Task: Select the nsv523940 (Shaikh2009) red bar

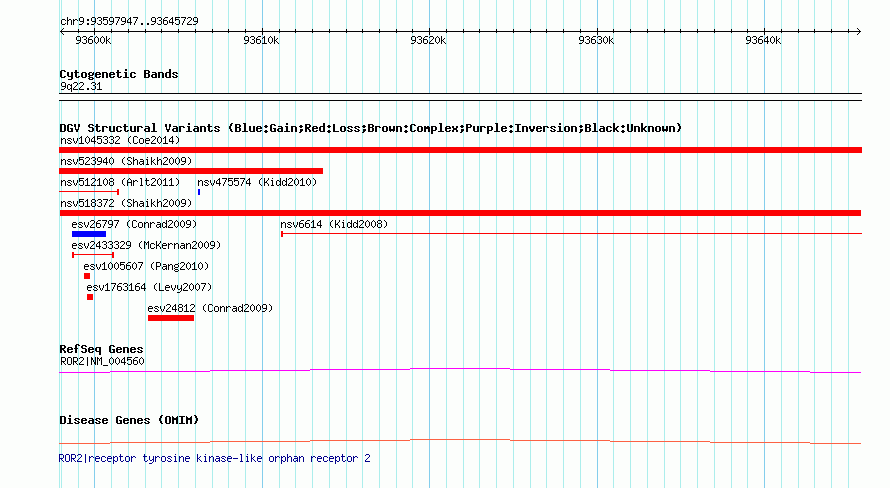Action: point(191,171)
